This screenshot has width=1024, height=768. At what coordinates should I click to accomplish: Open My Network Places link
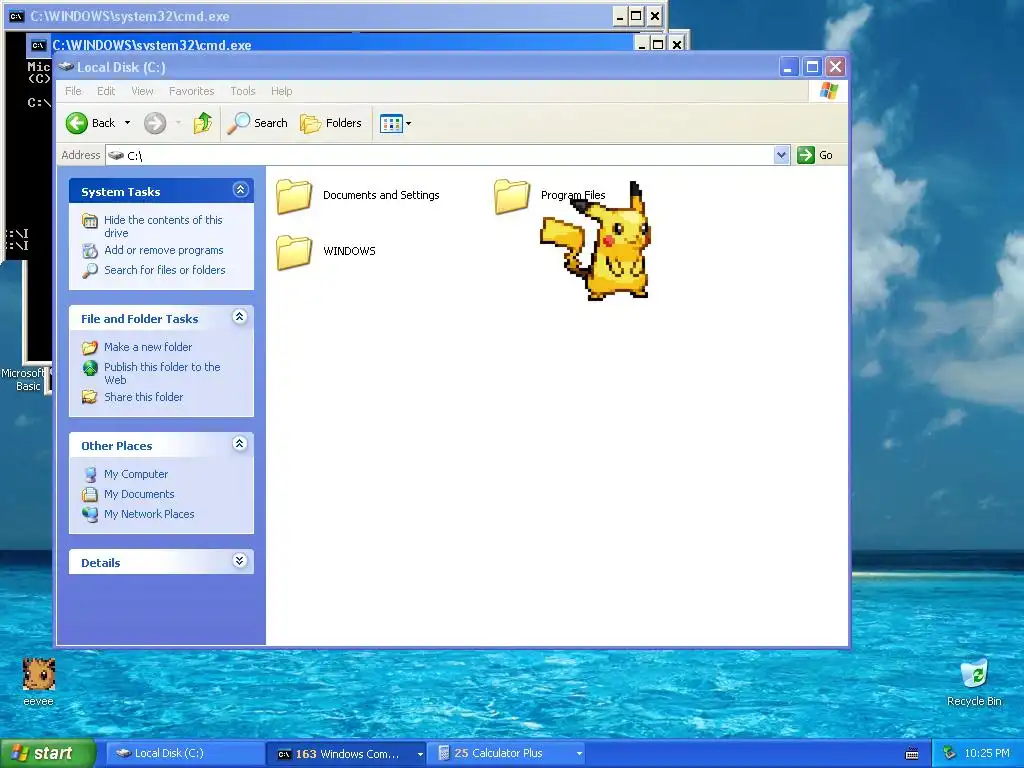(150, 514)
